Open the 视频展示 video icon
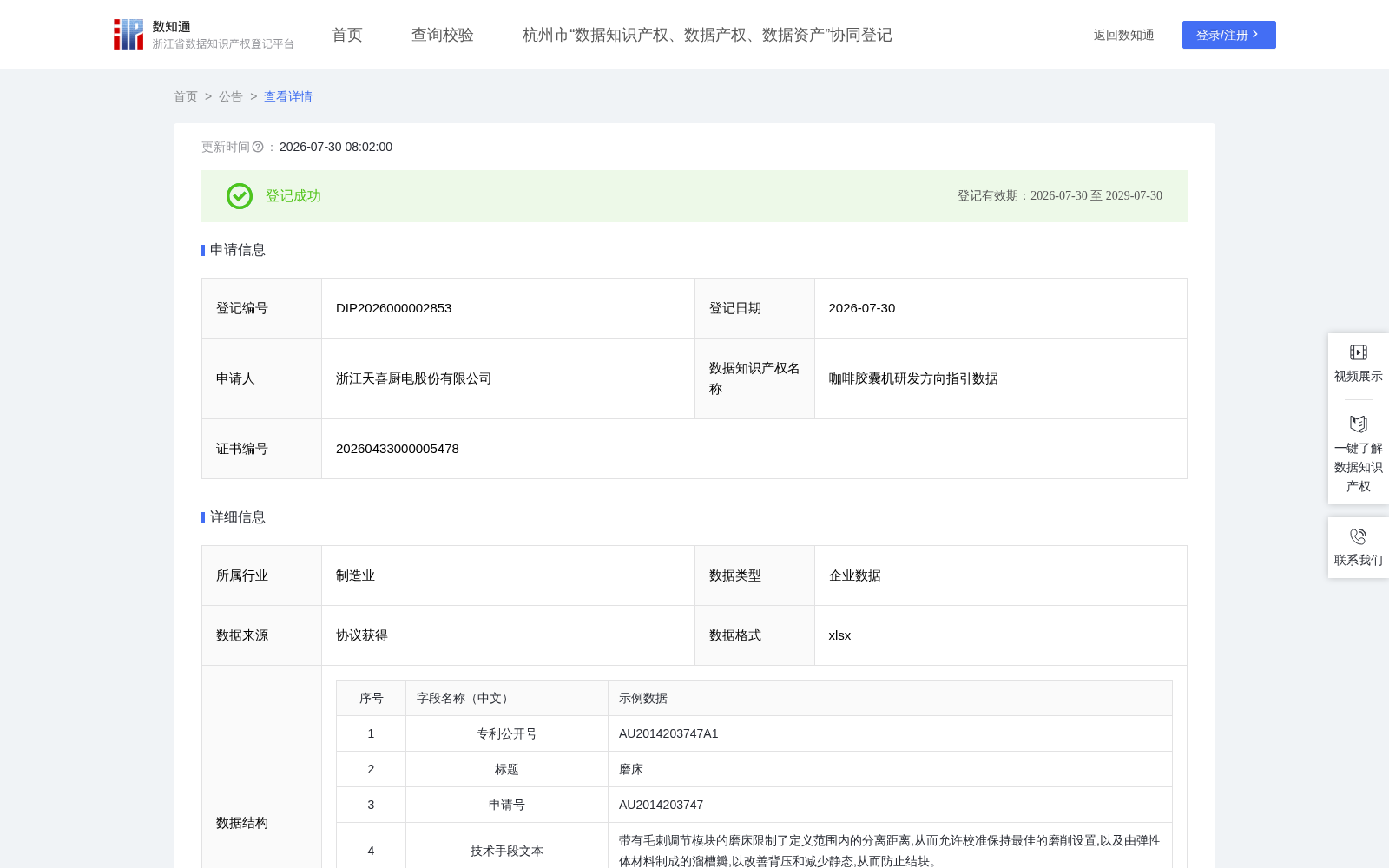This screenshot has width=1389, height=868. pos(1359,352)
